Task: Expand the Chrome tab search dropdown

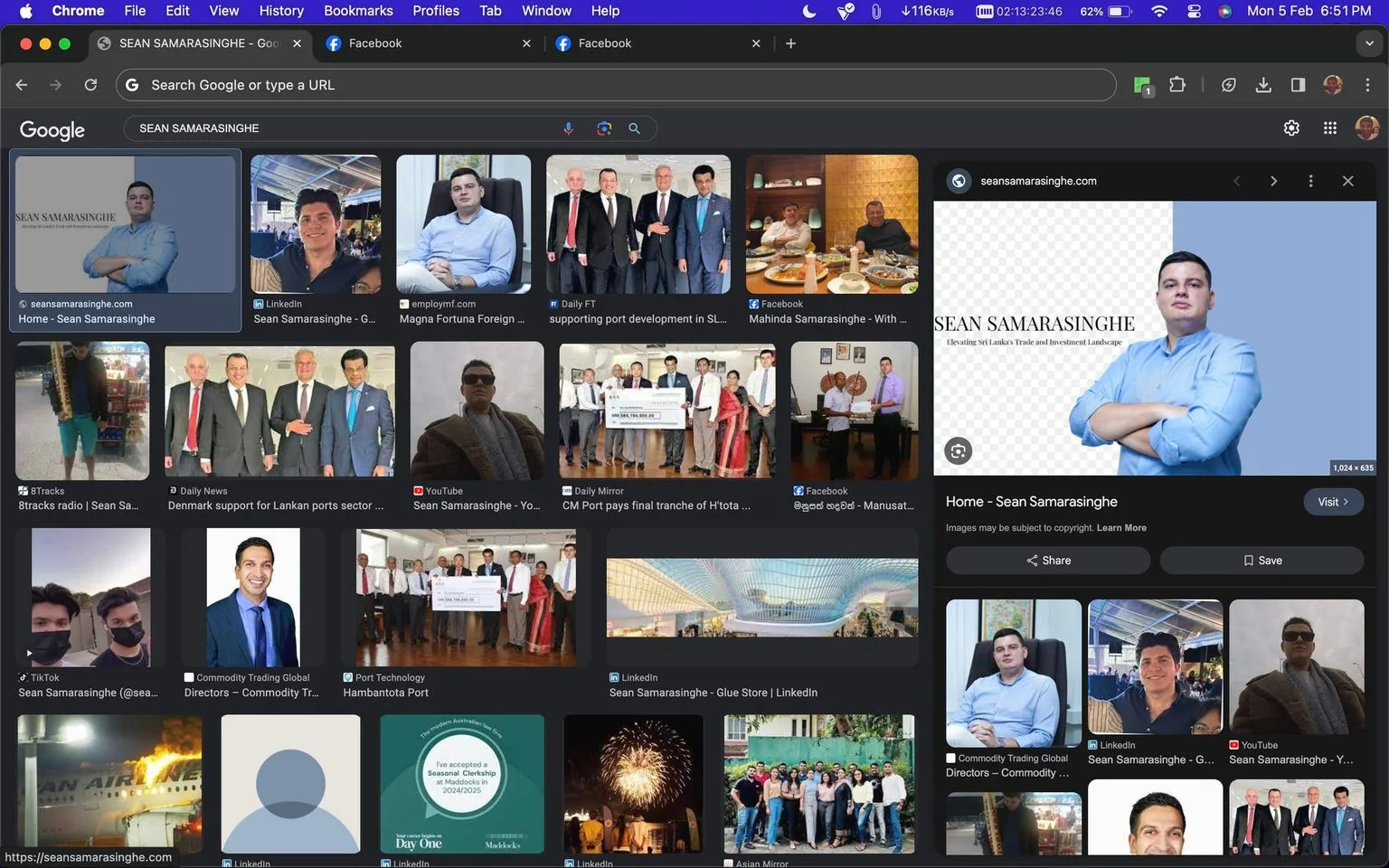Action: [1369, 43]
